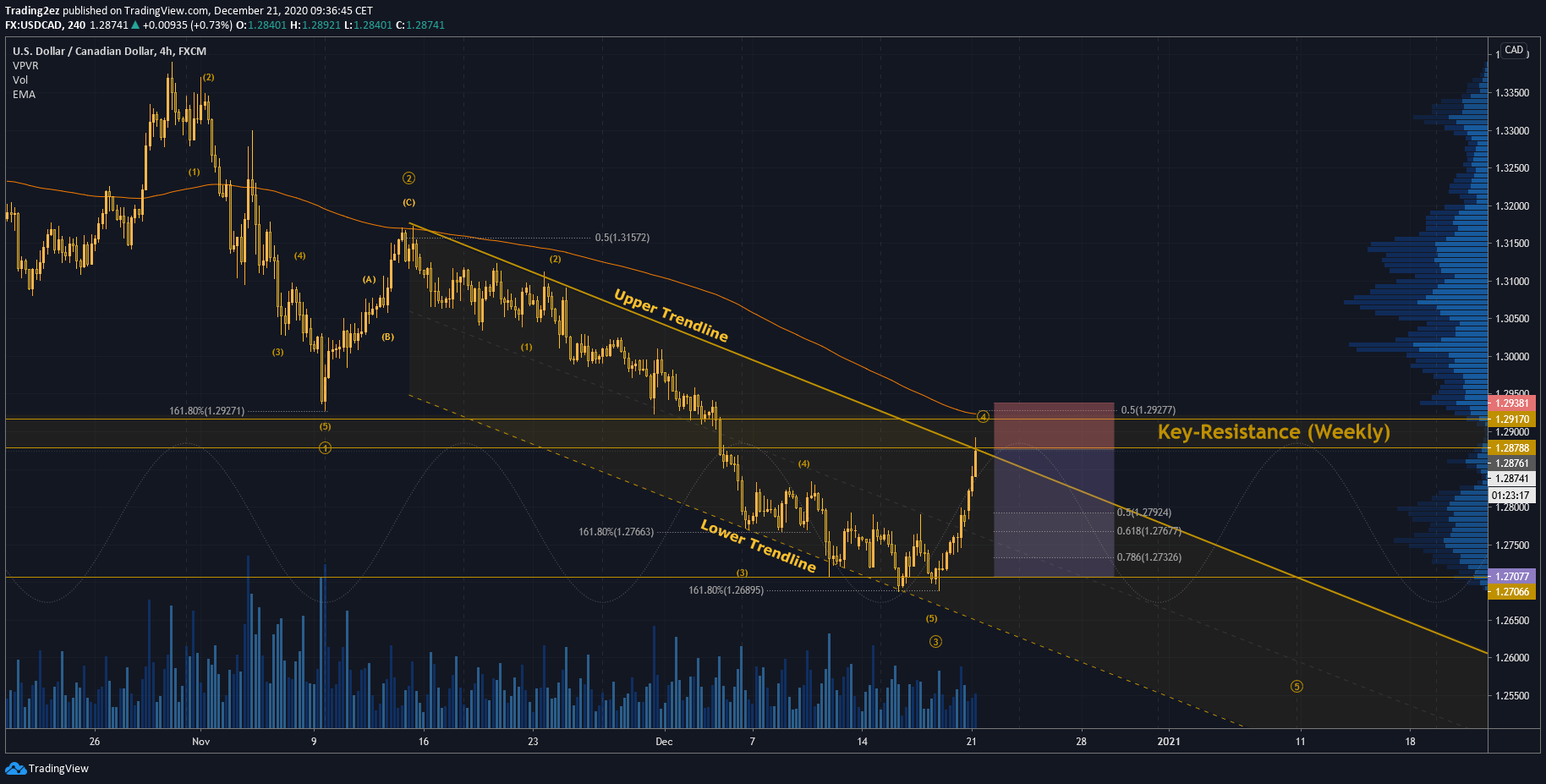Click the 1.33500 price axis tick
The width and height of the screenshot is (1546, 784).
click(1512, 93)
